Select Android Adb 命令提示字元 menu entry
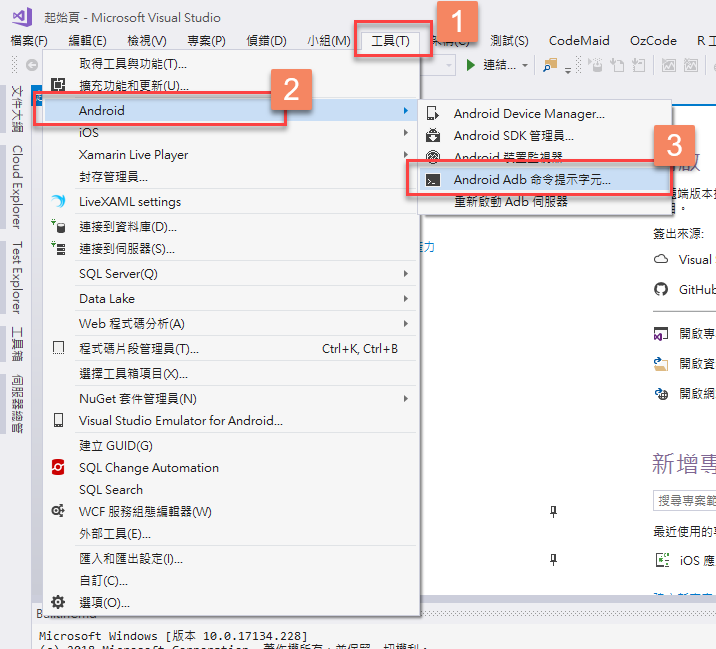The image size is (716, 649). (x=543, y=180)
